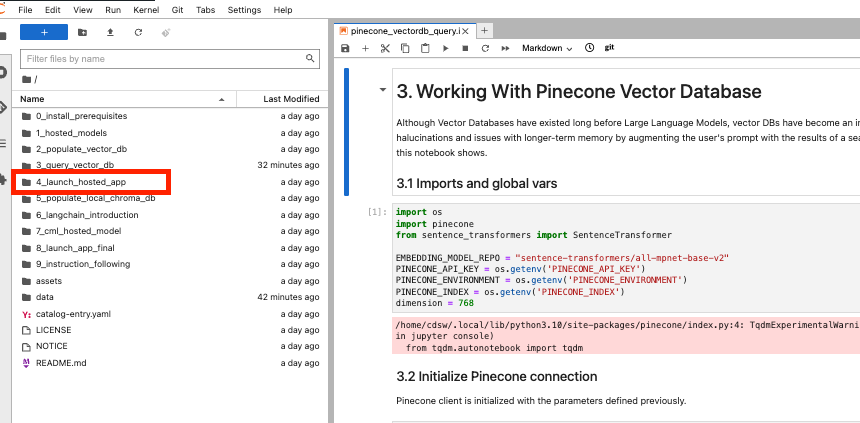Open the Settings menu

(244, 10)
